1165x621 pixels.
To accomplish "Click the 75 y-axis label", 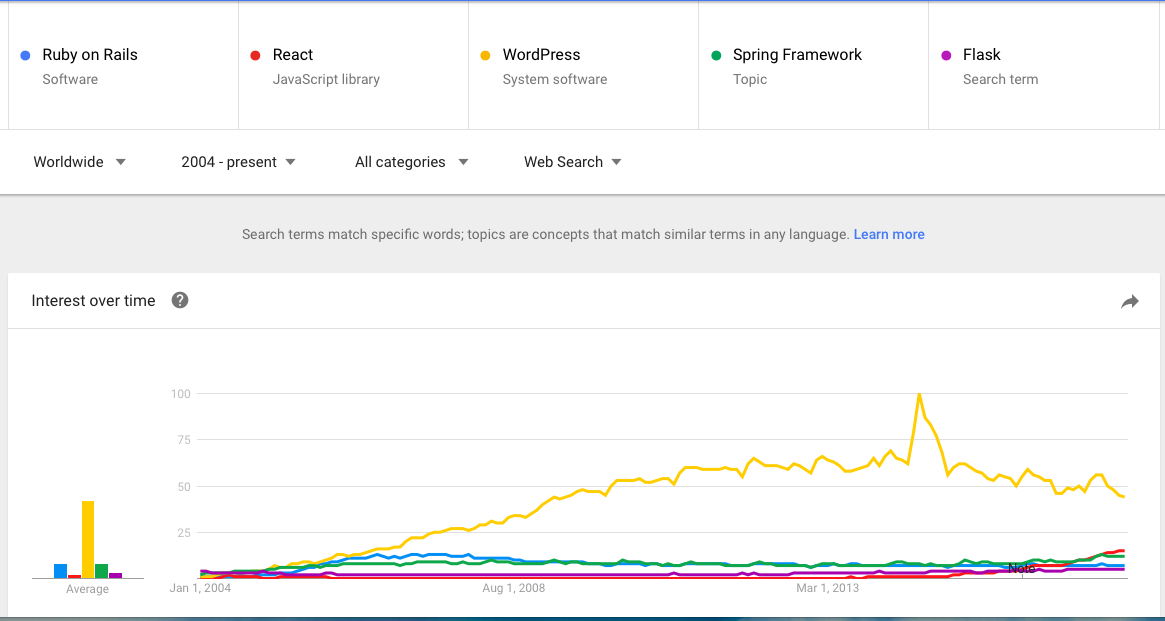I will [185, 440].
